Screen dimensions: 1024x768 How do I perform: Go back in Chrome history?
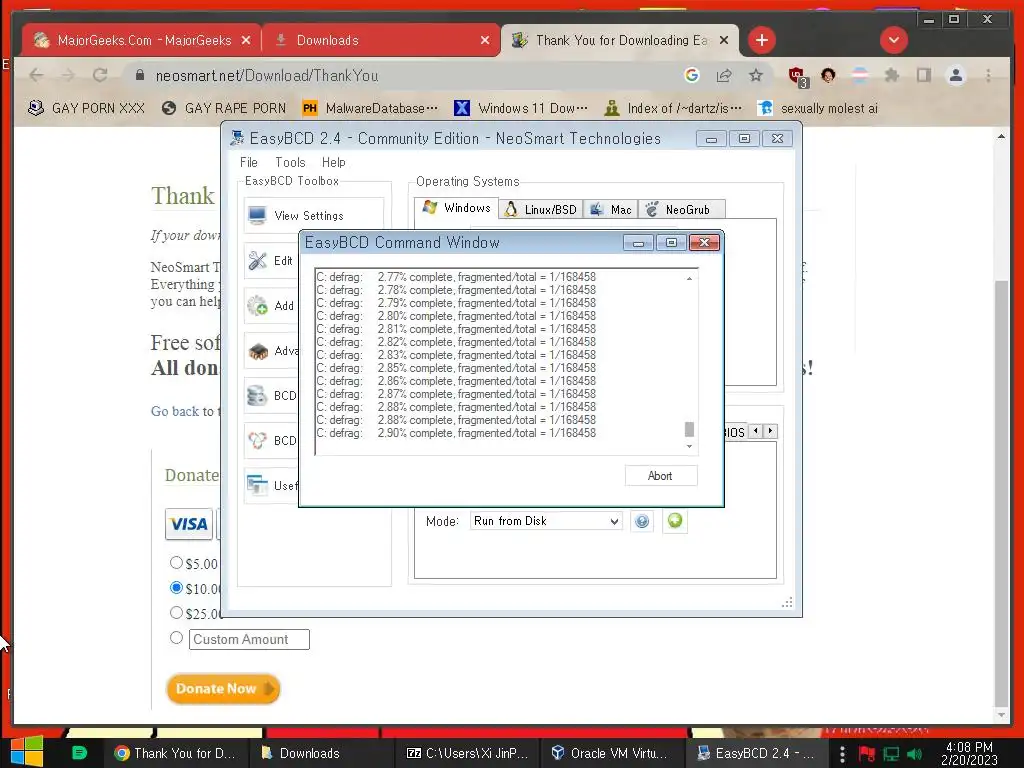click(x=37, y=76)
